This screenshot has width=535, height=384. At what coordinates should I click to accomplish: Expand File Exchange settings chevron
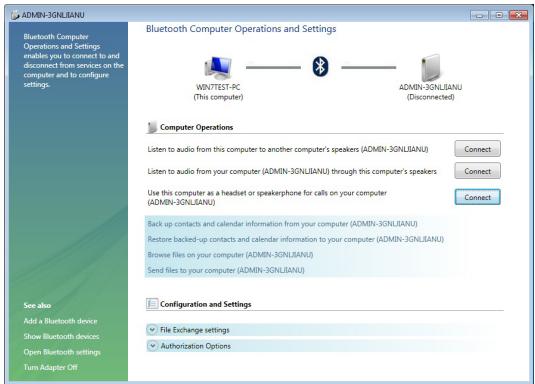click(152, 330)
